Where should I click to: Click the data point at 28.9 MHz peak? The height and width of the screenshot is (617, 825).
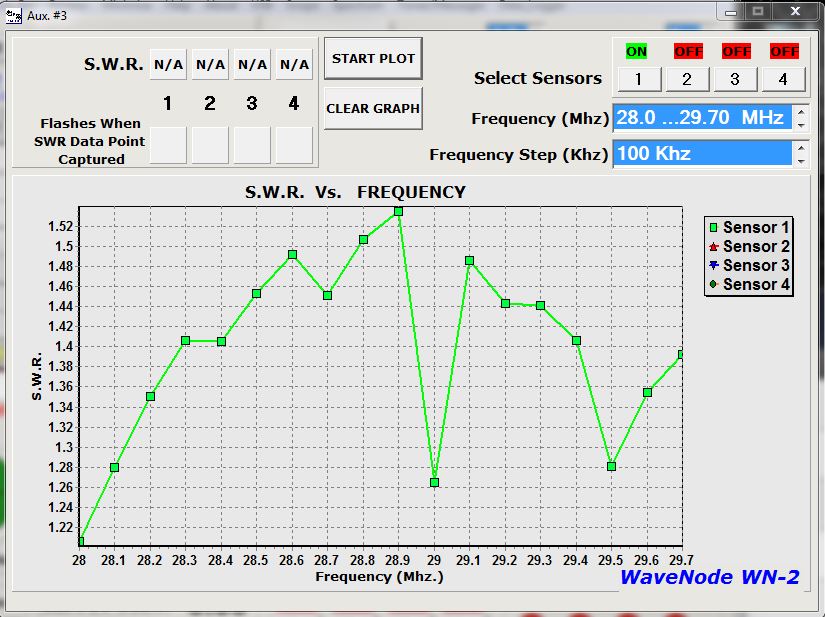398,211
